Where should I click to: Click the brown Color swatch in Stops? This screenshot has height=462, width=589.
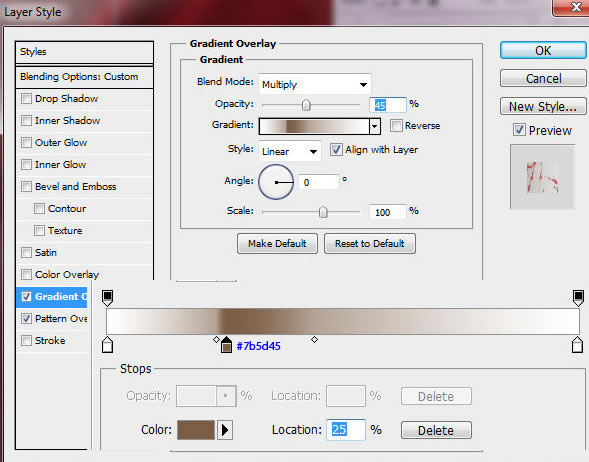point(196,430)
